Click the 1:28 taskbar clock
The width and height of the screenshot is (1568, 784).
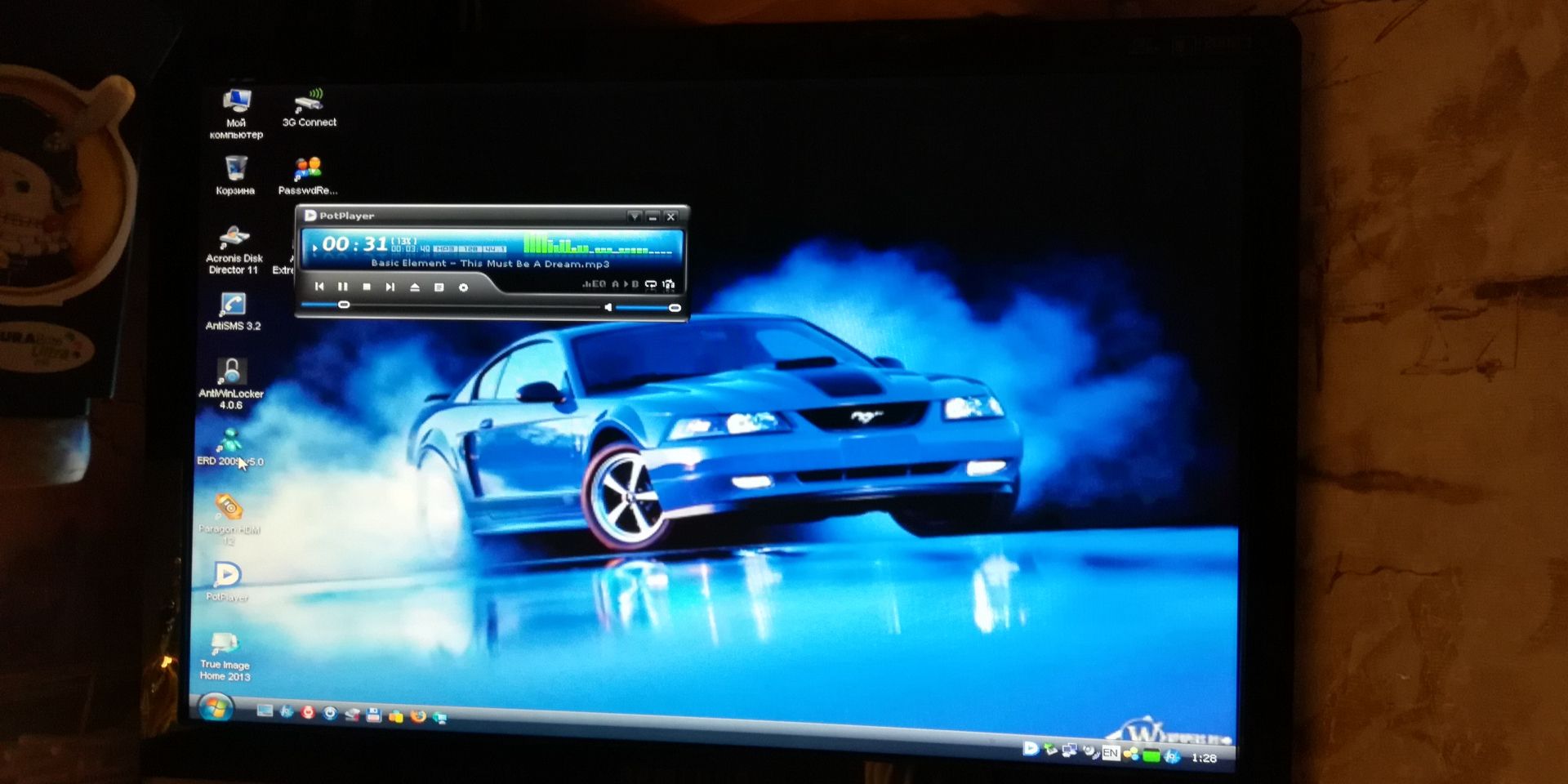pyautogui.click(x=1204, y=758)
